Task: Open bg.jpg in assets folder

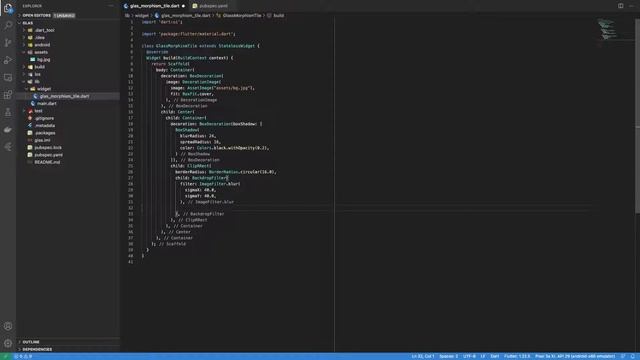Action: [43, 60]
